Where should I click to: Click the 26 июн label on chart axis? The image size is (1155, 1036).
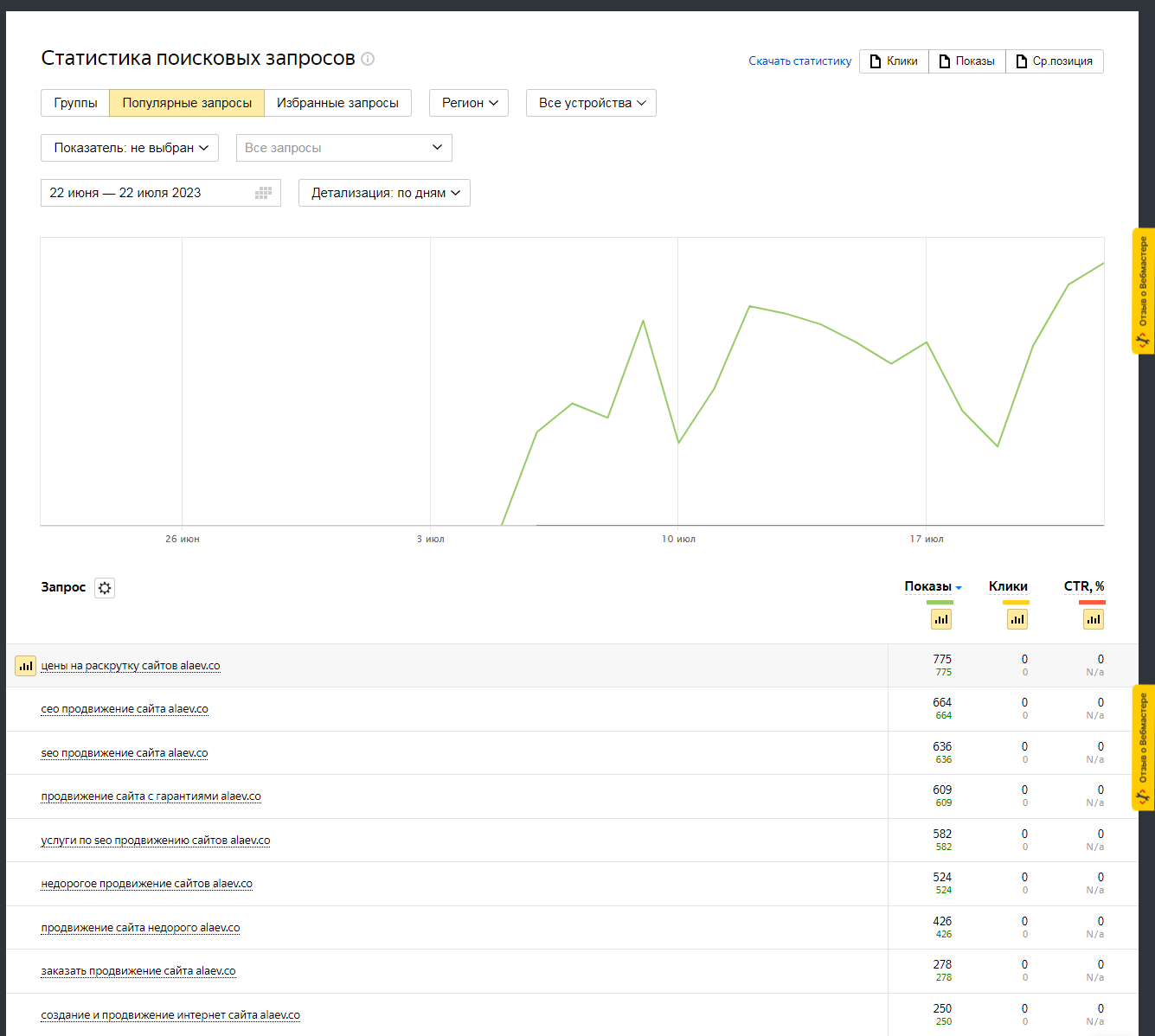(183, 539)
